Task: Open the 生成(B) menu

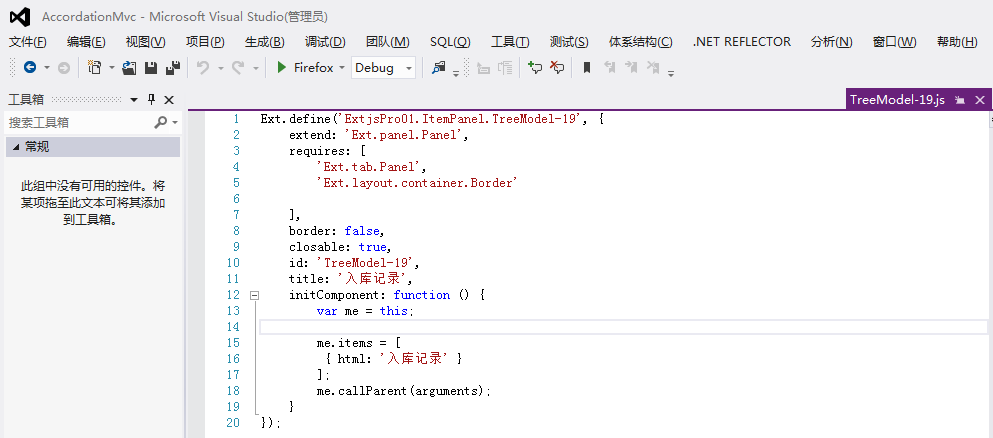Action: coord(265,42)
